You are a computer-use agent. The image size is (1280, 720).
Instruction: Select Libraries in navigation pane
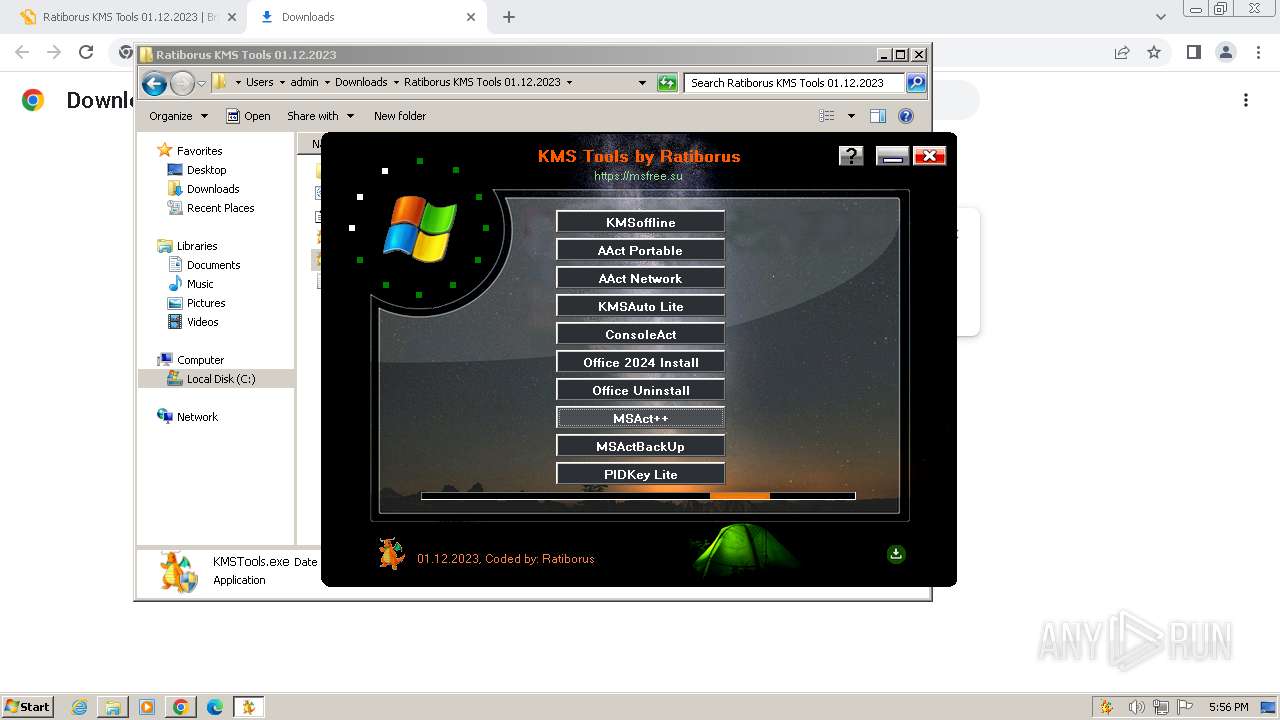tap(197, 246)
